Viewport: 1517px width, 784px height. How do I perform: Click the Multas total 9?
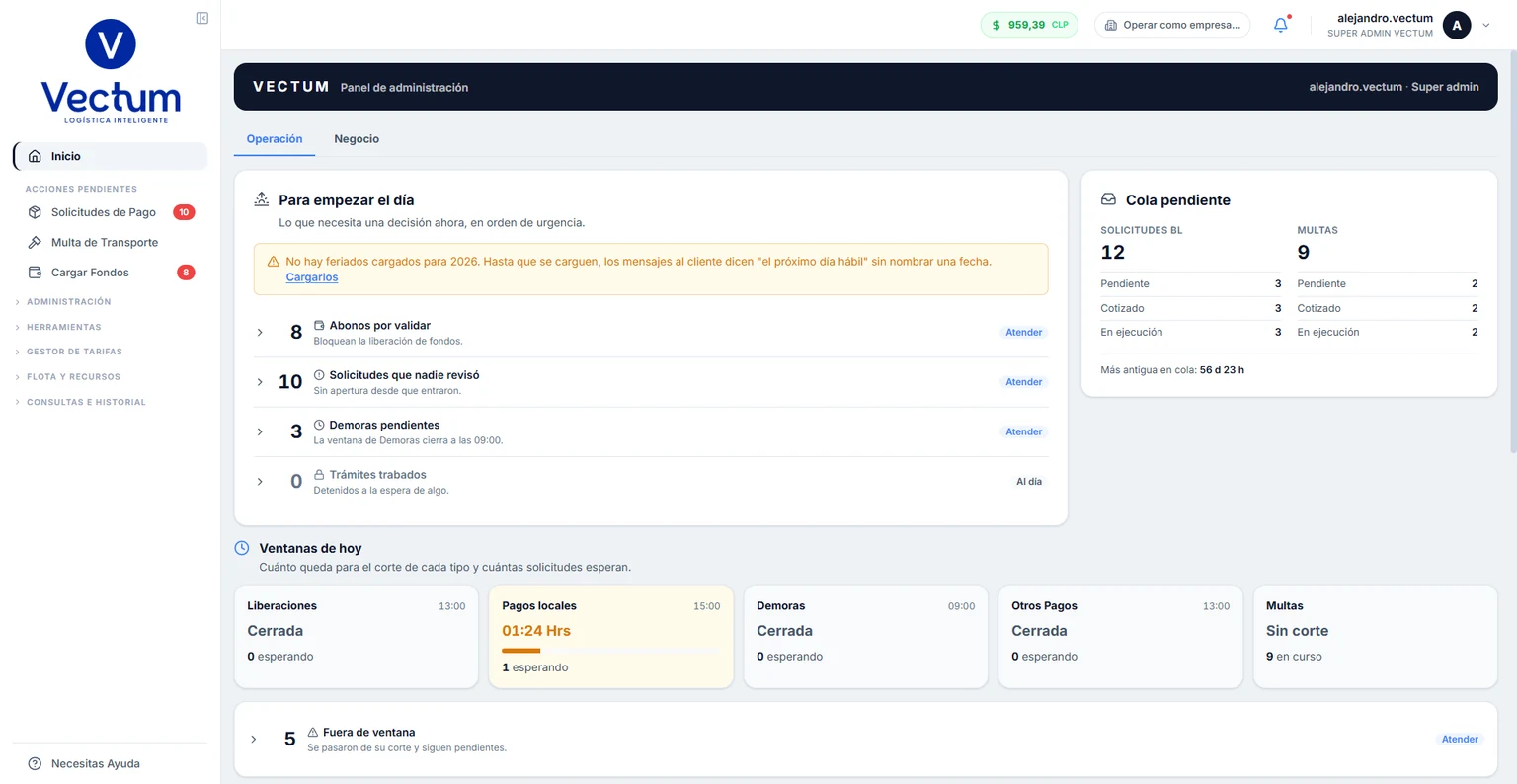(x=1304, y=253)
